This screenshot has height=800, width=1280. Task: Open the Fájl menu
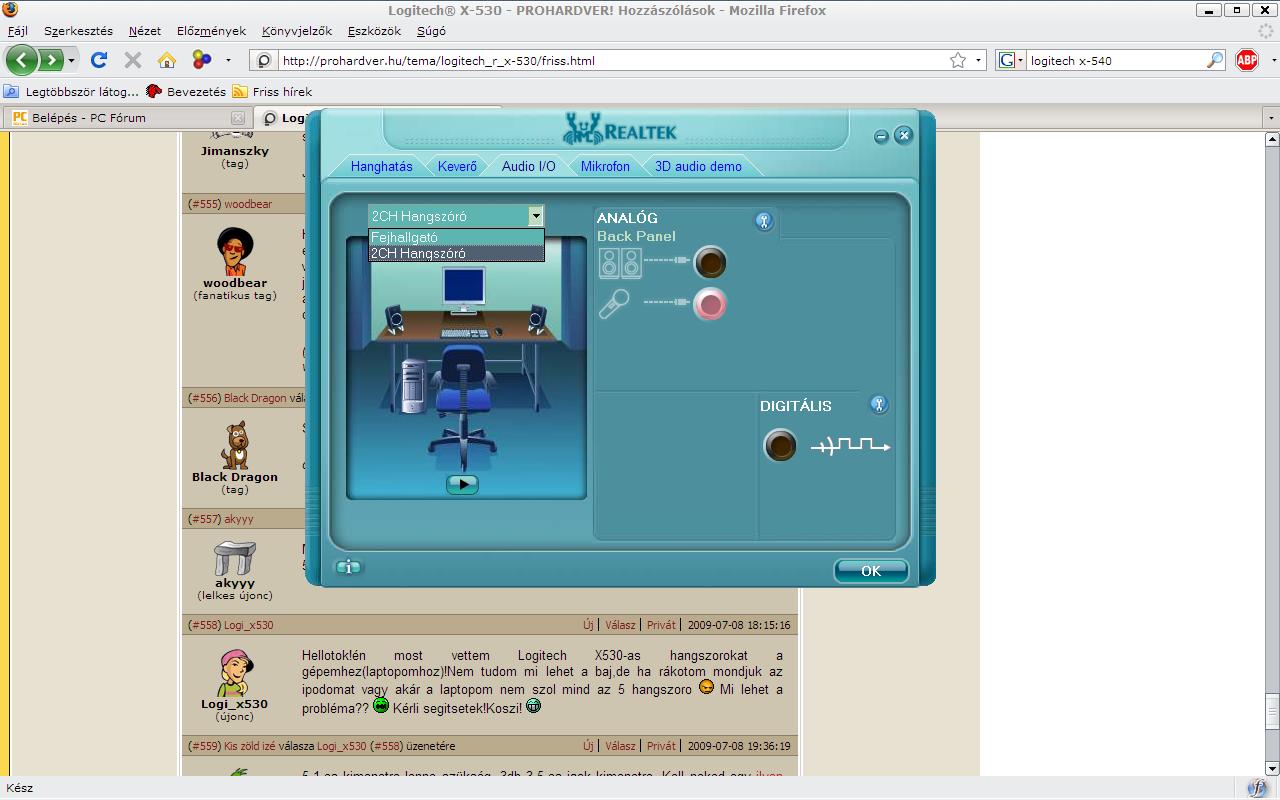pyautogui.click(x=17, y=31)
